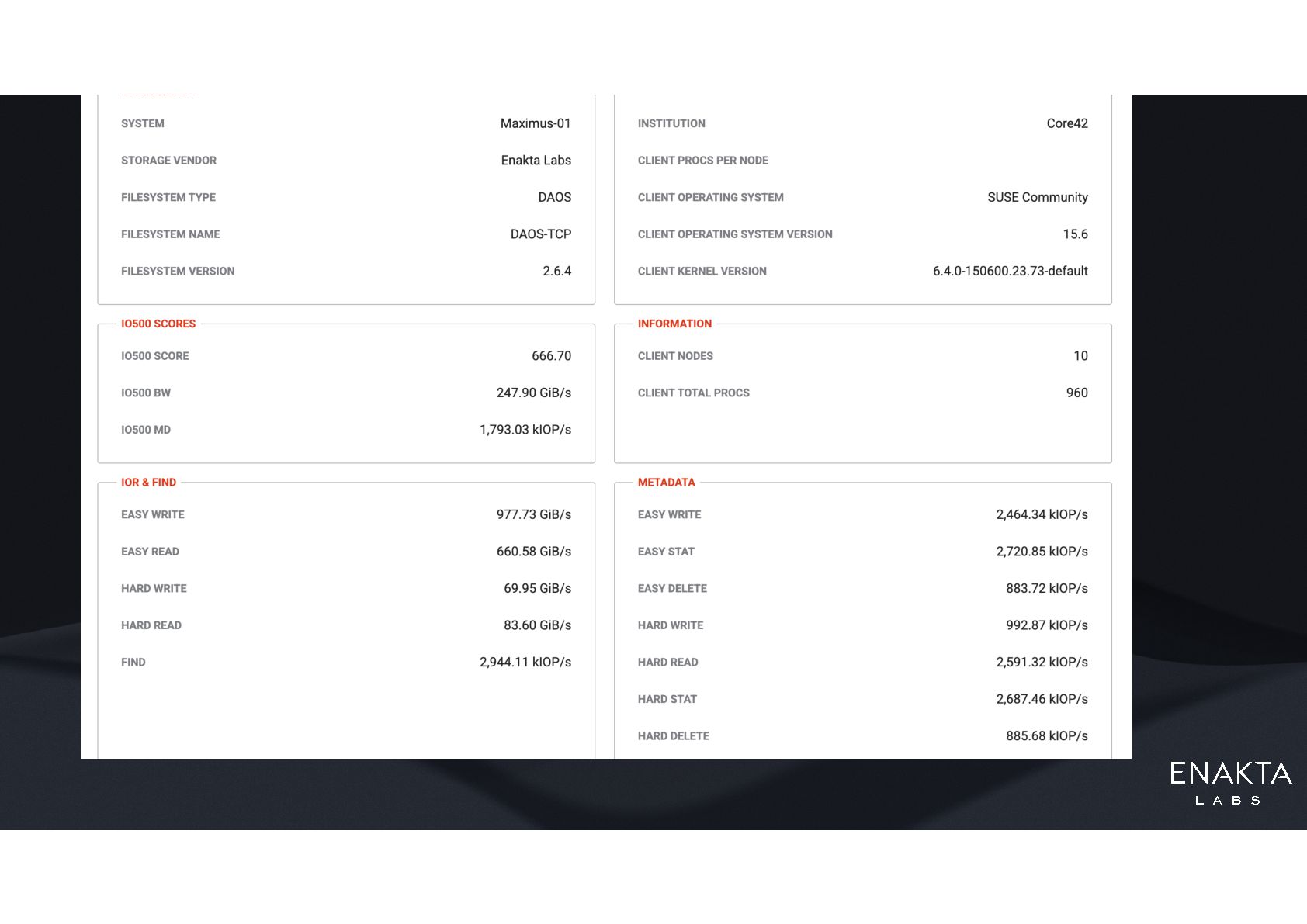Screen dimensions: 1307x924
Task: Select the 'CLIENT PROCS PER NODE' label
Action: tap(703, 161)
